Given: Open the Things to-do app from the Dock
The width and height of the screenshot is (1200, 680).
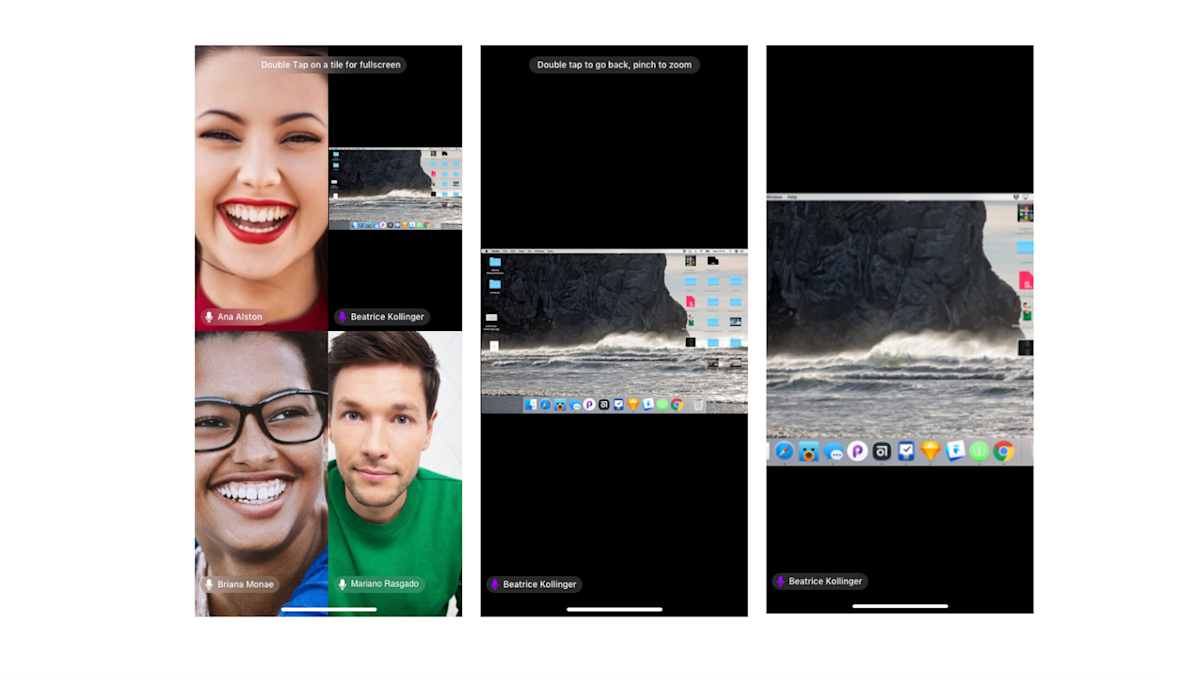Looking at the screenshot, I should pyautogui.click(x=906, y=451).
